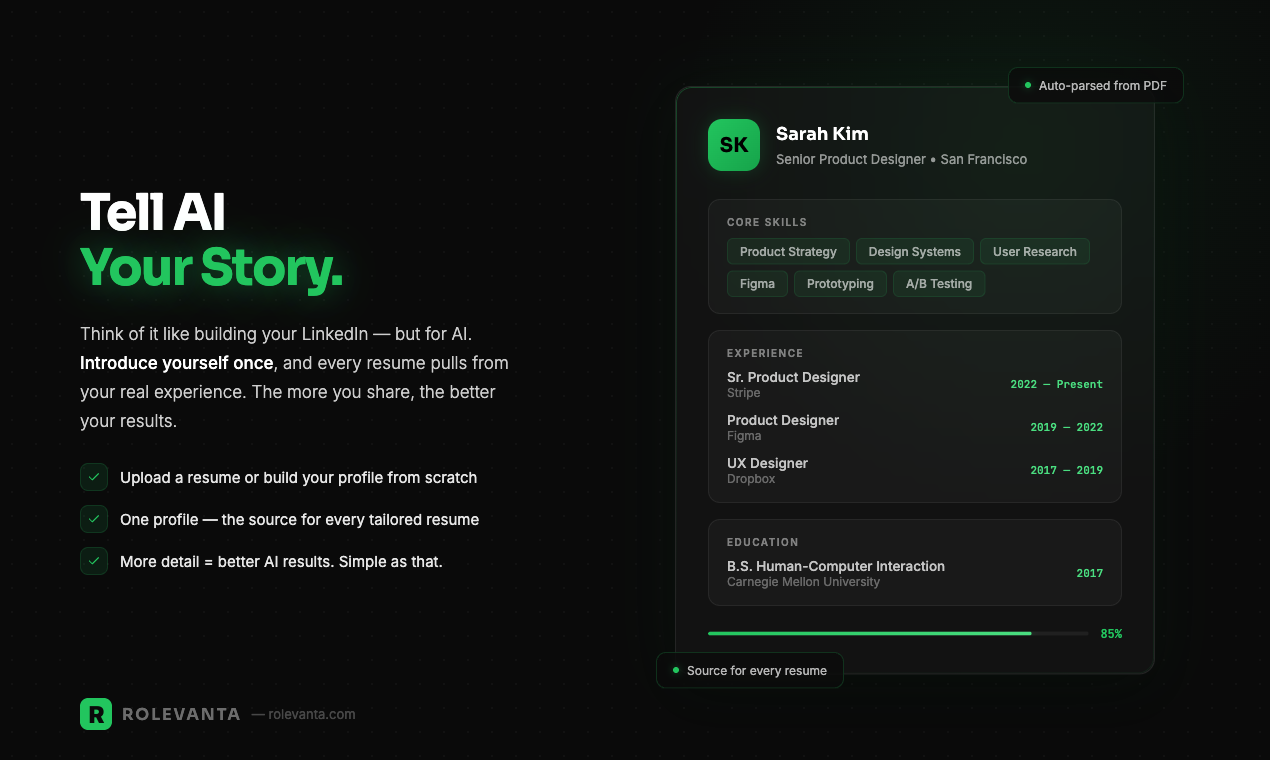Click the ROLEVANTA brand name

pos(181,714)
